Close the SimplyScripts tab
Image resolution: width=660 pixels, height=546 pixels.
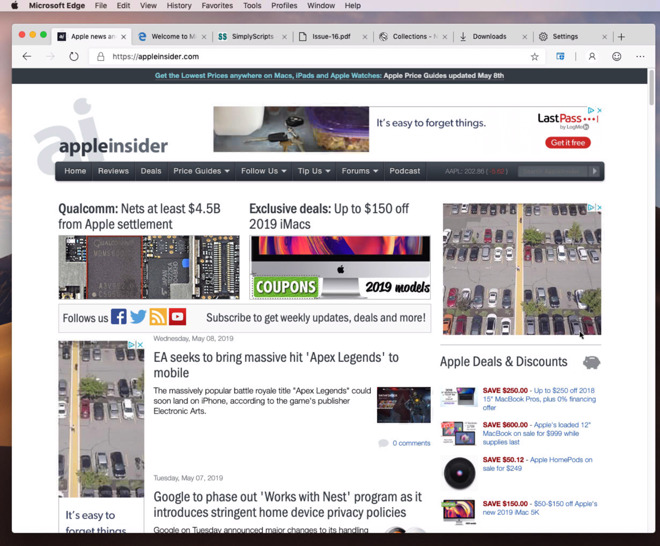click(x=285, y=37)
